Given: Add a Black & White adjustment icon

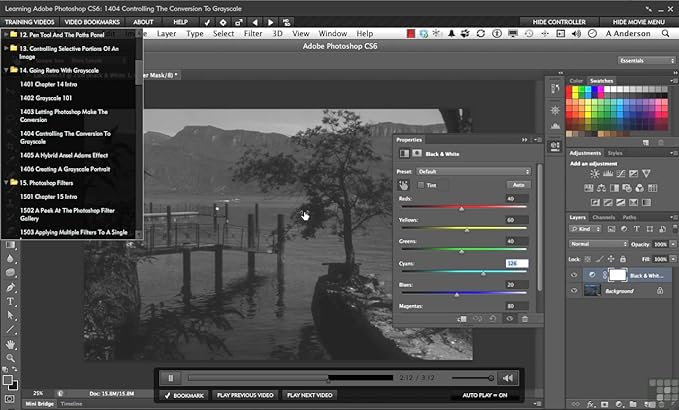Looking at the screenshot, I should pos(614,188).
